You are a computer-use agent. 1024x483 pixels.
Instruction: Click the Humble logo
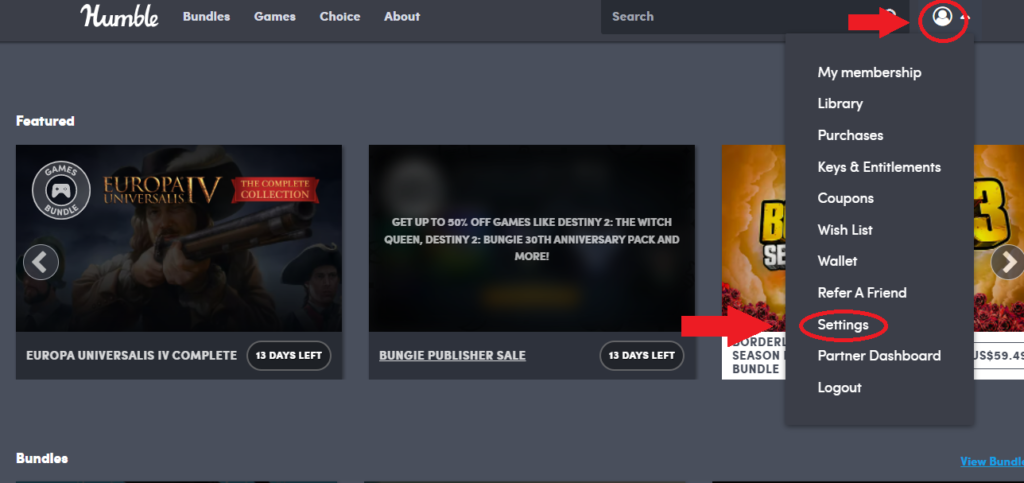[x=120, y=16]
